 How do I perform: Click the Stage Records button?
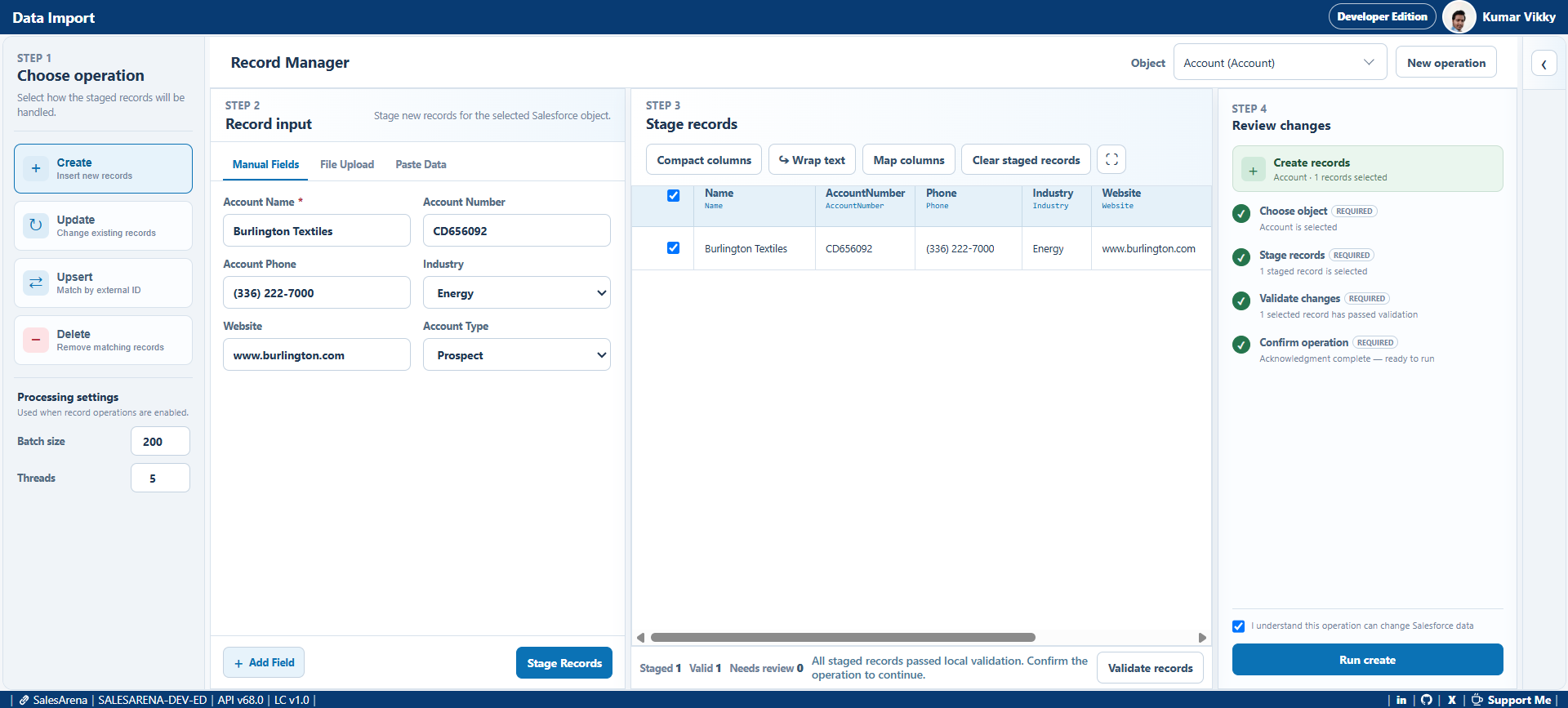[564, 663]
